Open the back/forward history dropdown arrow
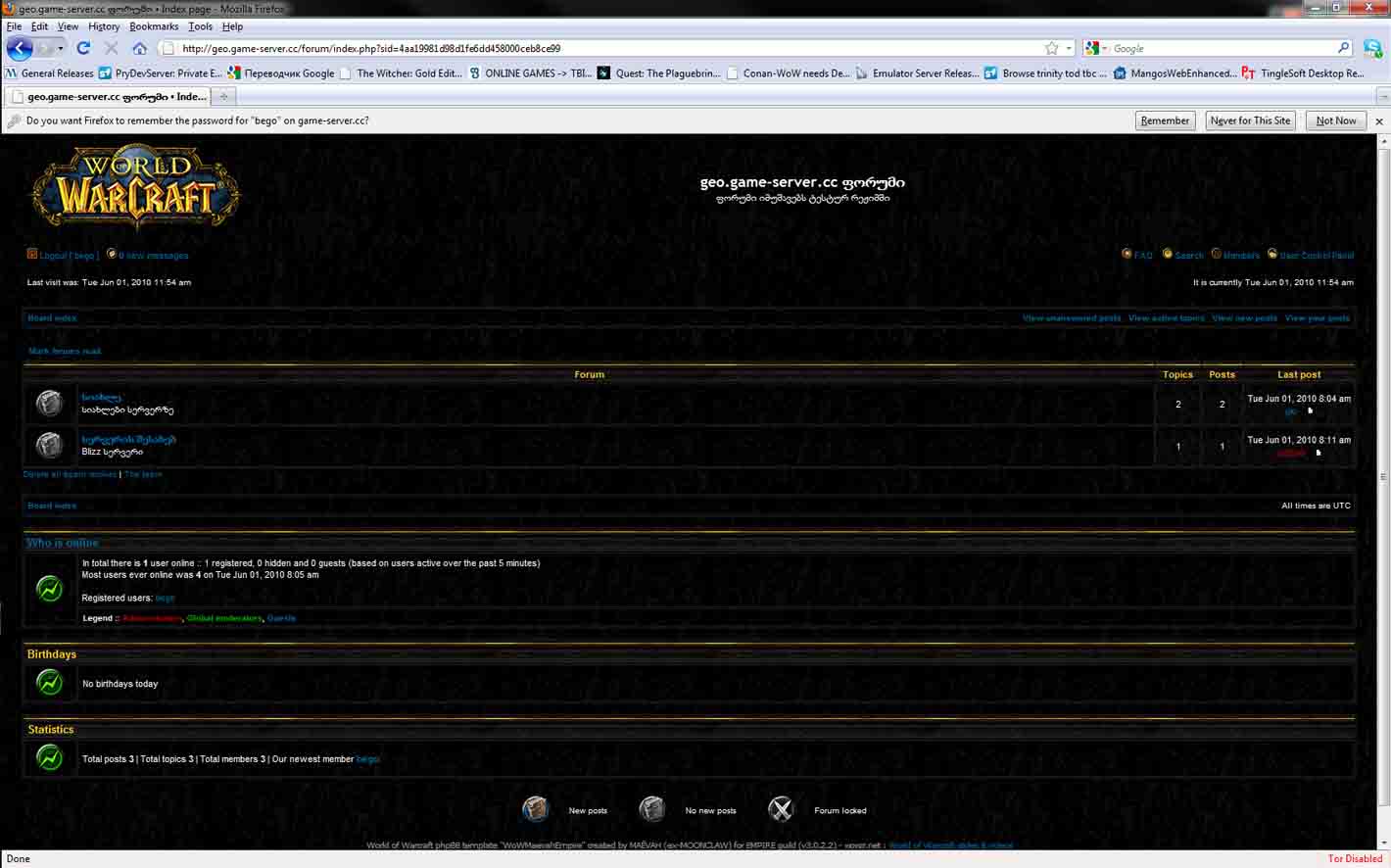 61,48
